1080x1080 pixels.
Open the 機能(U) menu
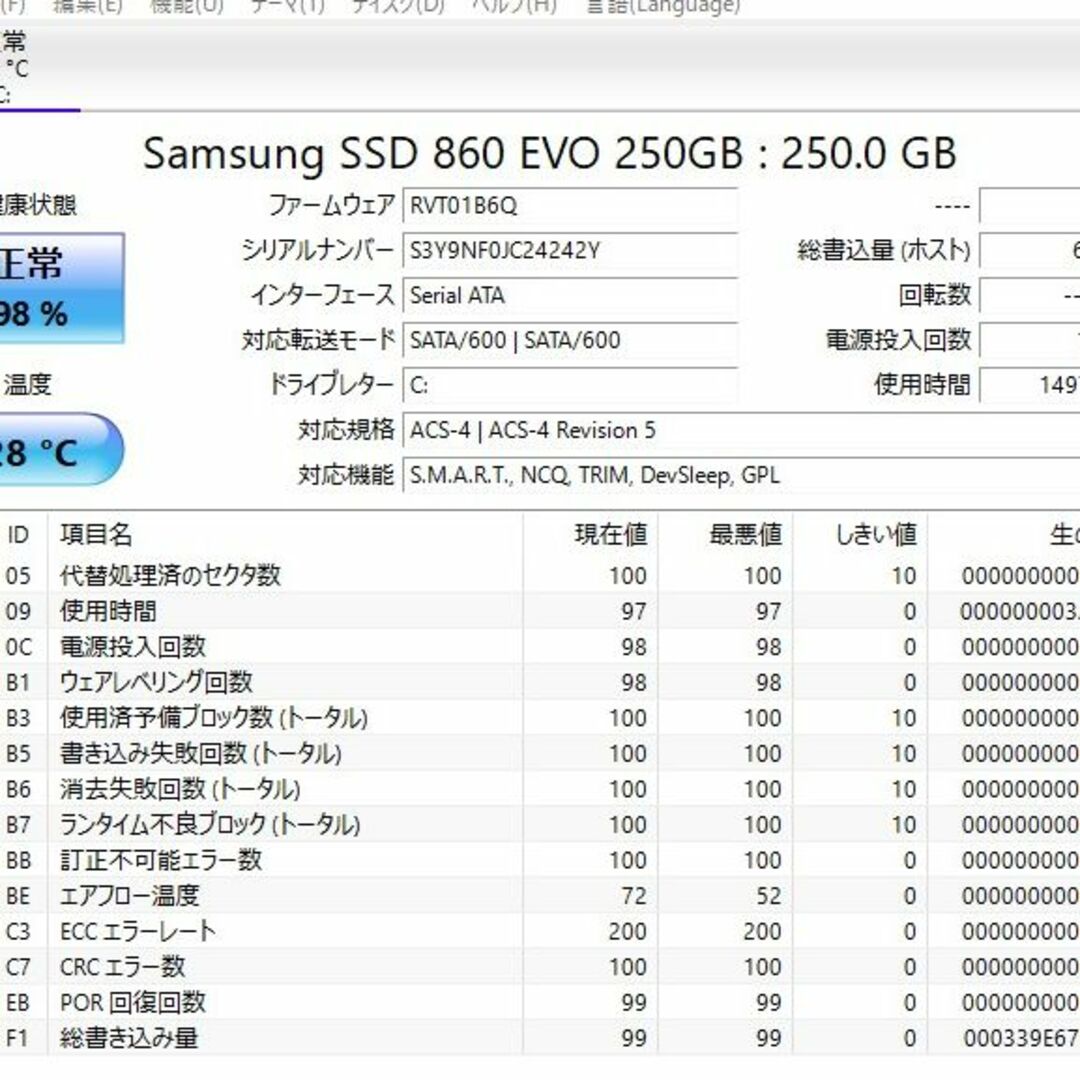[x=187, y=7]
